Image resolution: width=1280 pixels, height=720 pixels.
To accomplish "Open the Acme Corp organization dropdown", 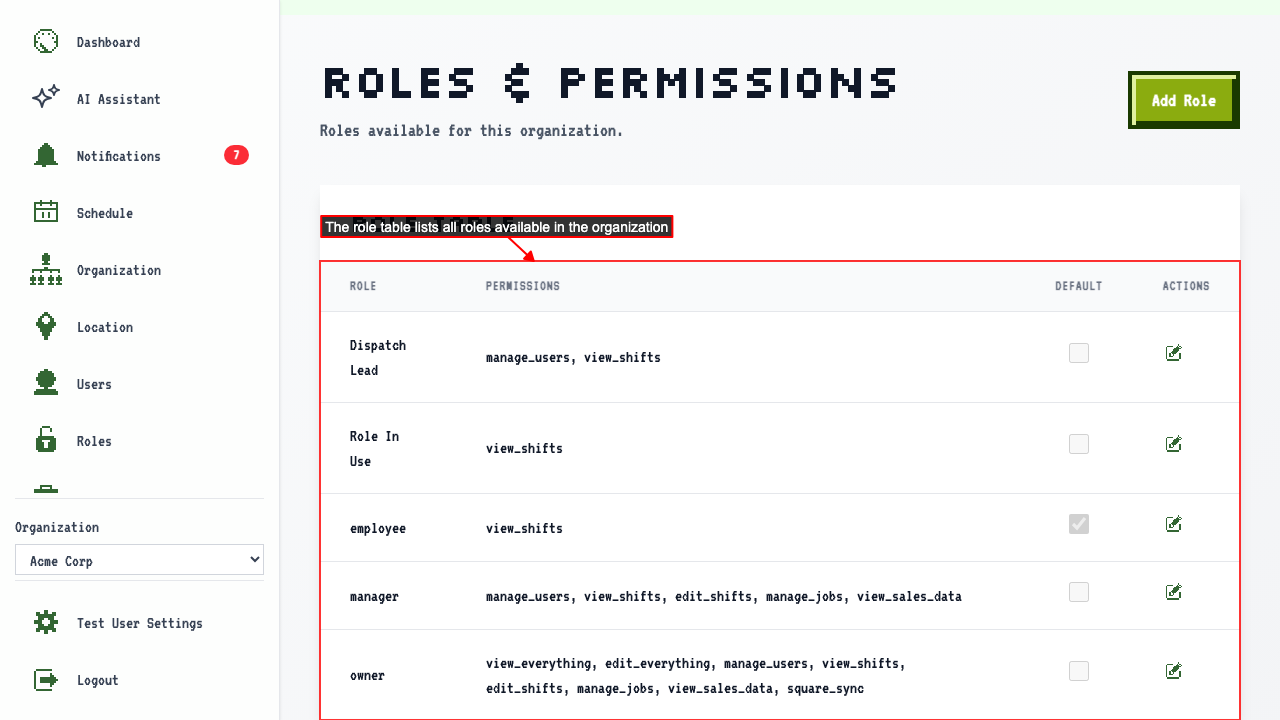I will tap(139, 560).
